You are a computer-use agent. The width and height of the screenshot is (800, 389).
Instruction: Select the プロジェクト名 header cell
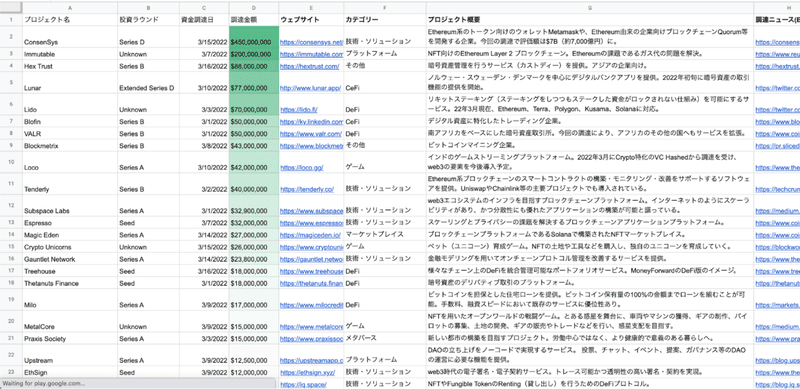[x=70, y=20]
